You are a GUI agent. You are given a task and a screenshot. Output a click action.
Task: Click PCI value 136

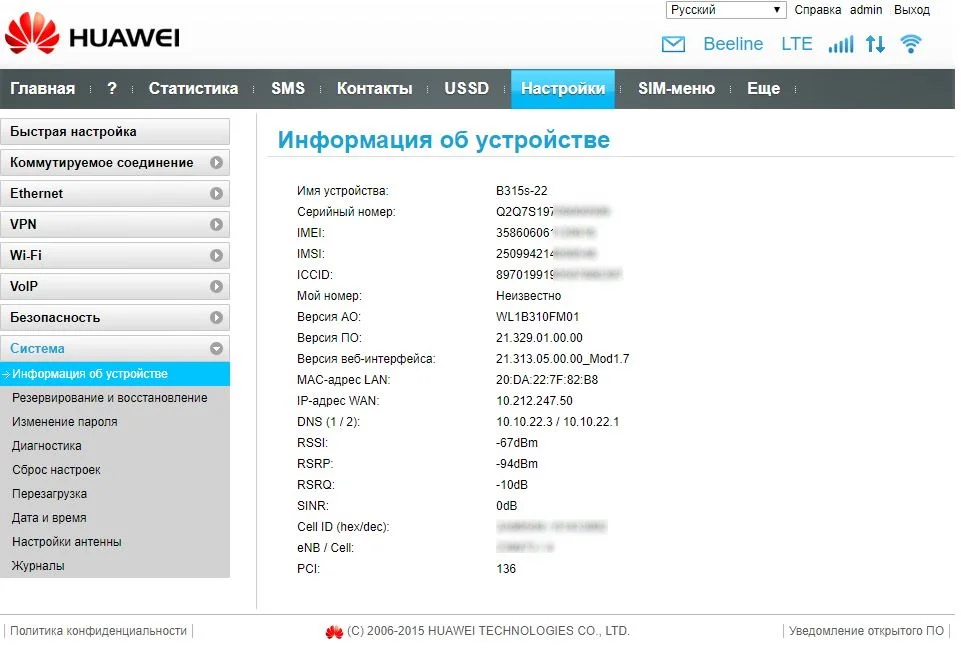coord(506,569)
